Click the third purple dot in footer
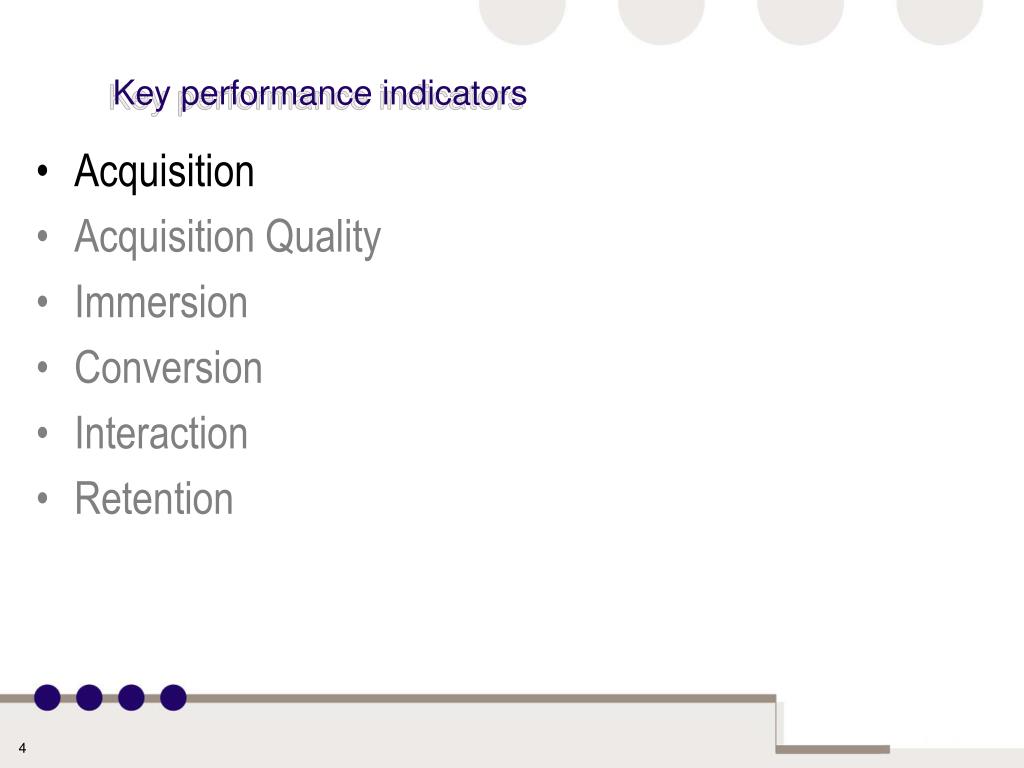This screenshot has width=1024, height=768. pyautogui.click(x=131, y=697)
